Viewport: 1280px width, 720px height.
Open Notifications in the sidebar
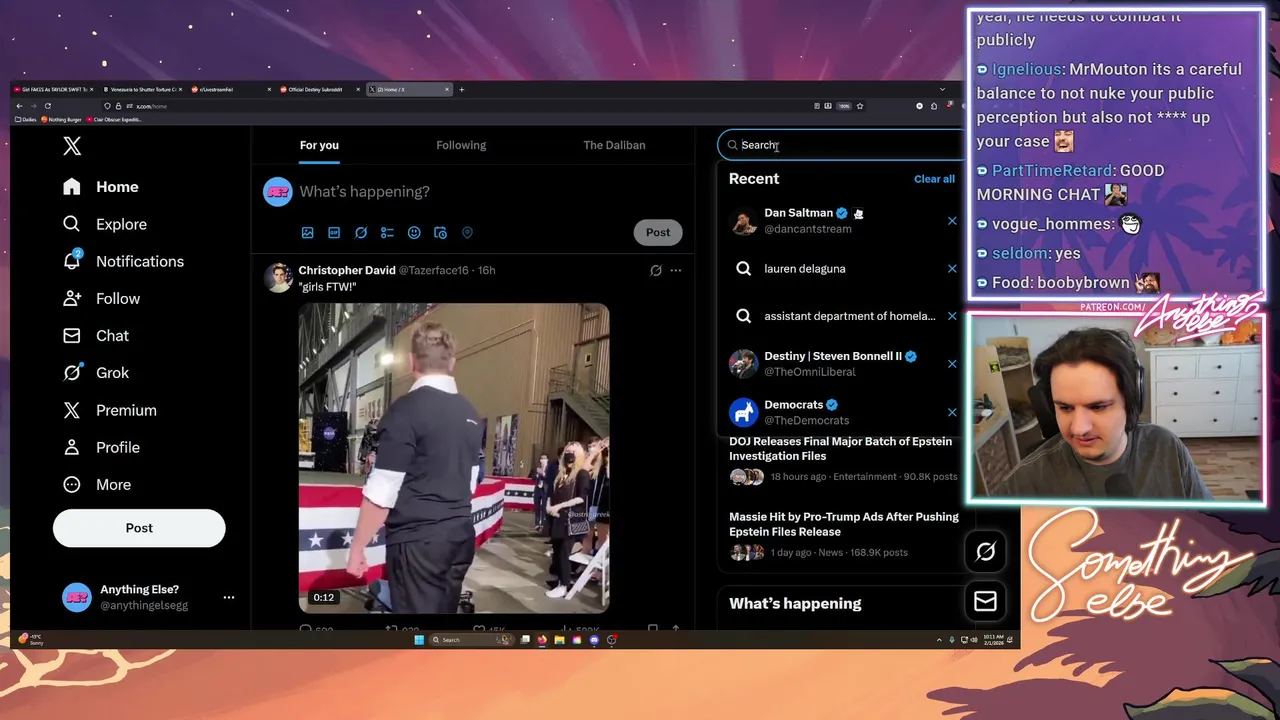pyautogui.click(x=123, y=261)
